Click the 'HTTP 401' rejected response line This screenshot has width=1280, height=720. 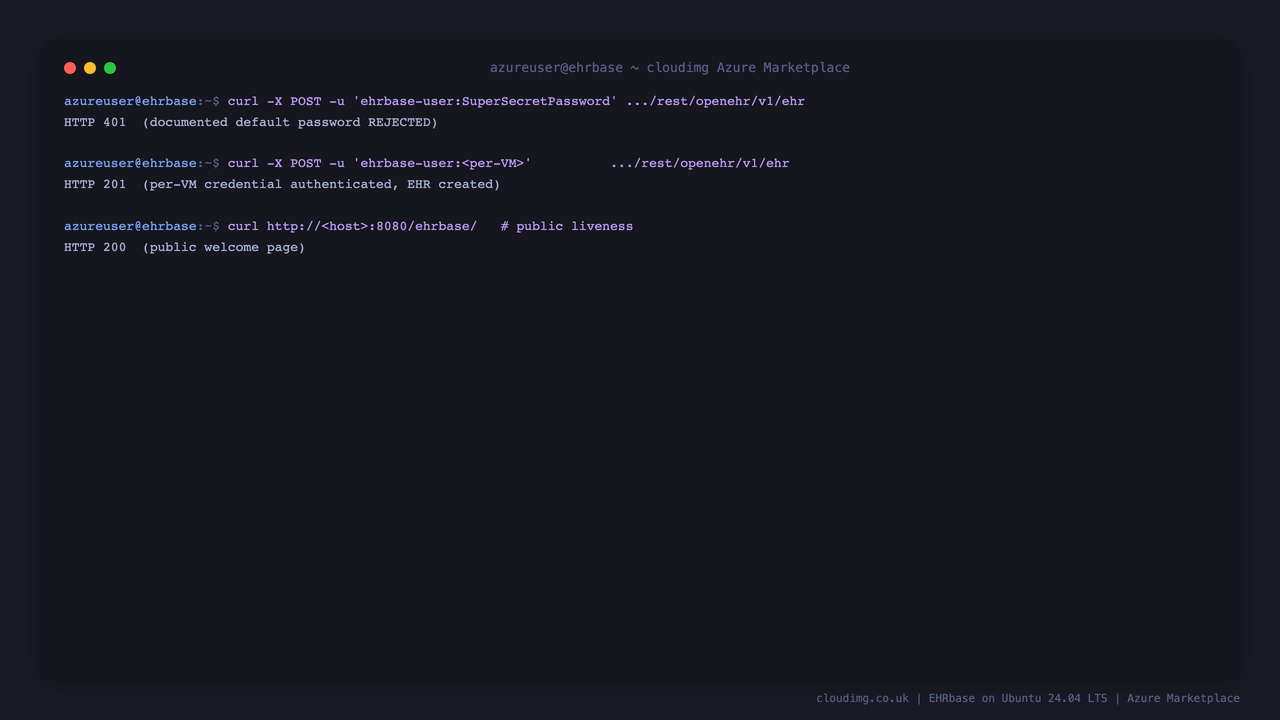251,122
